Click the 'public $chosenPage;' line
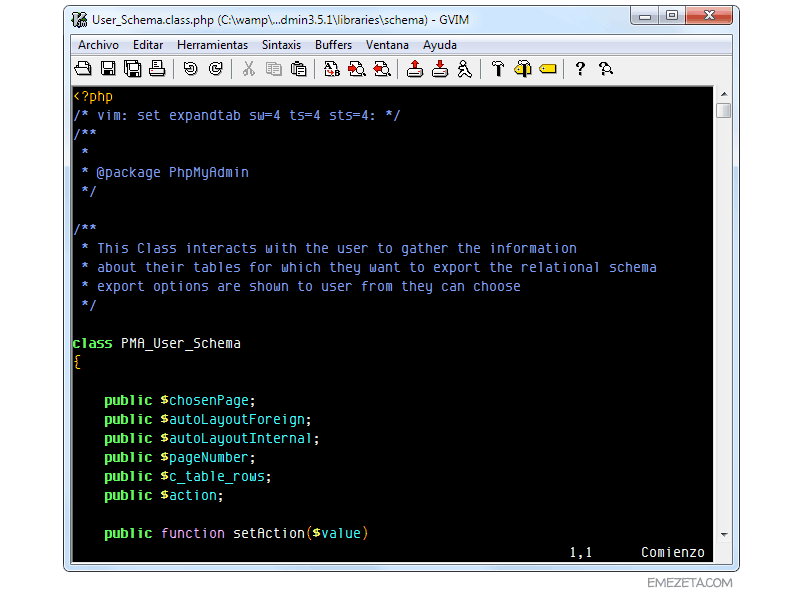 pyautogui.click(x=180, y=401)
